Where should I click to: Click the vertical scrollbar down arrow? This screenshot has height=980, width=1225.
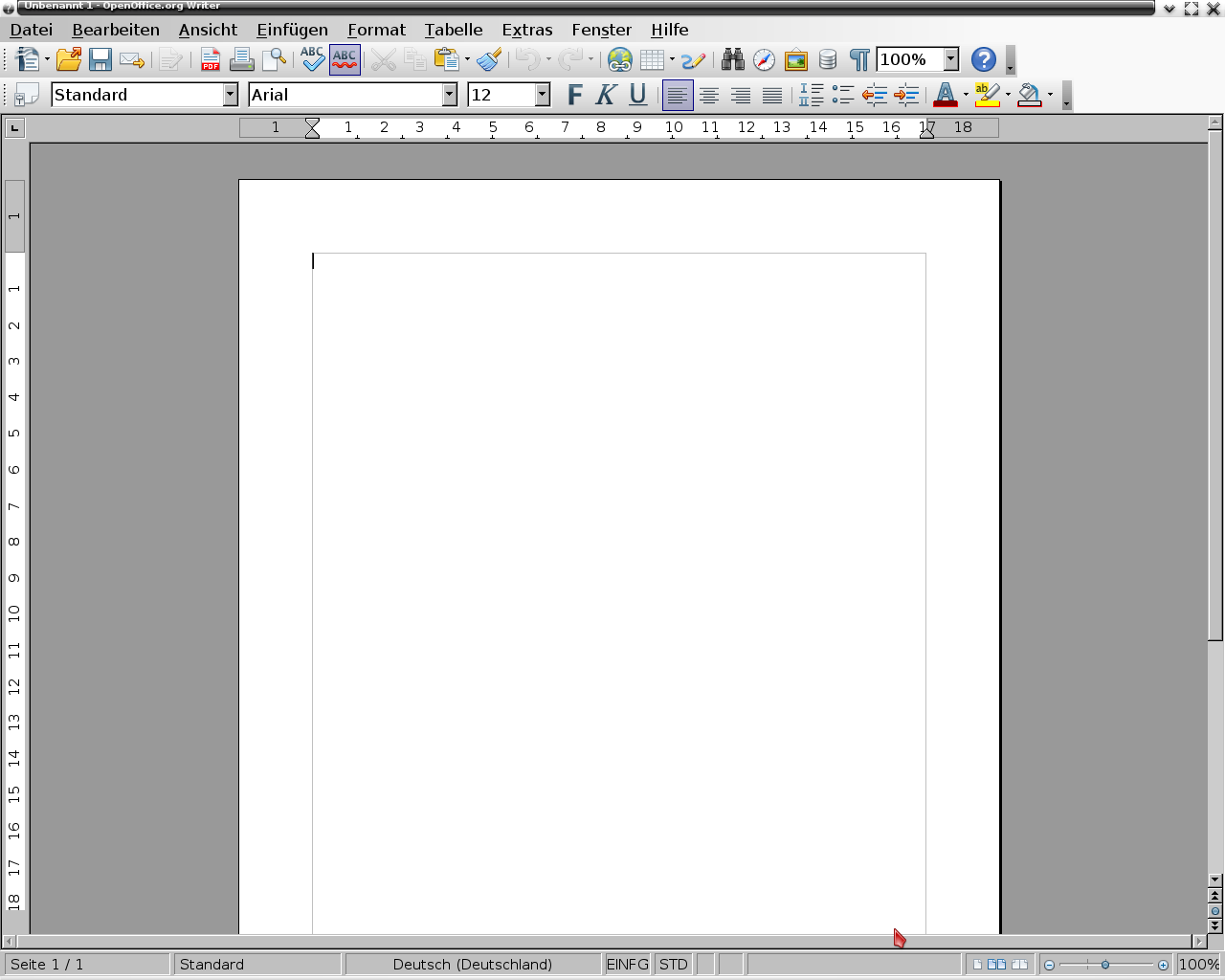1215,880
